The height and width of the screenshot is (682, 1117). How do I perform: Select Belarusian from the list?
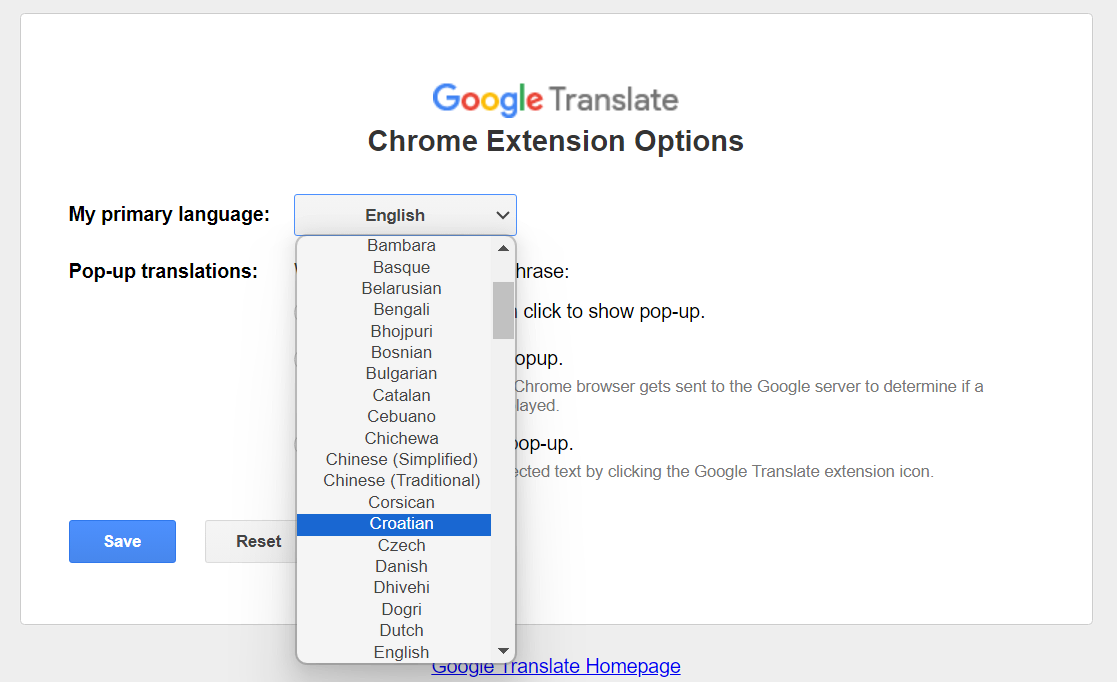point(401,289)
